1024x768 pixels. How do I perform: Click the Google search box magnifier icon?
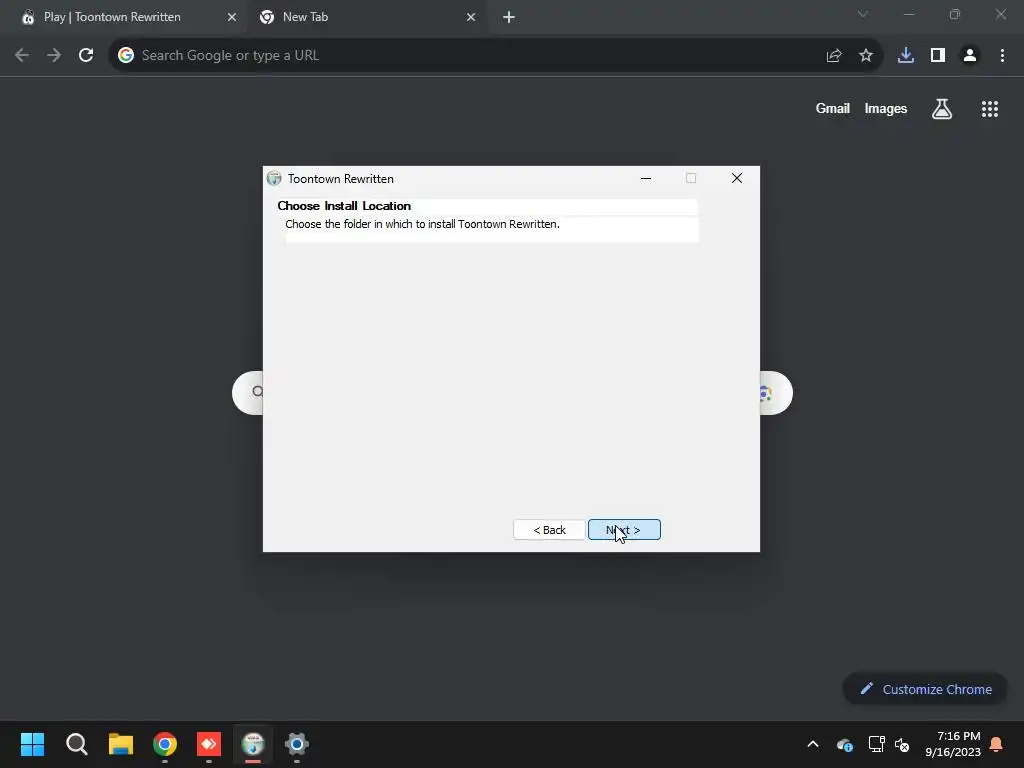[x=258, y=392]
